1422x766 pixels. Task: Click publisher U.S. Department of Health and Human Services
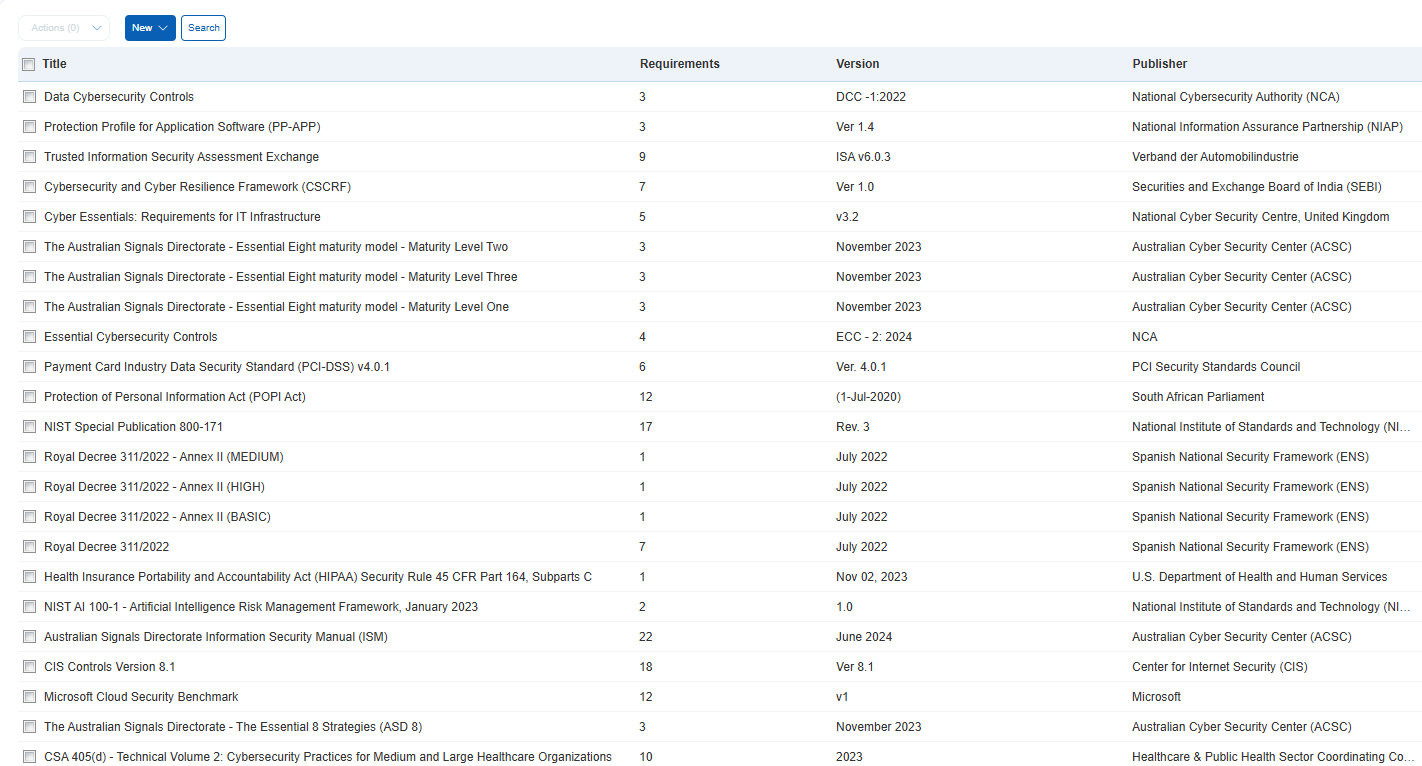click(1260, 577)
